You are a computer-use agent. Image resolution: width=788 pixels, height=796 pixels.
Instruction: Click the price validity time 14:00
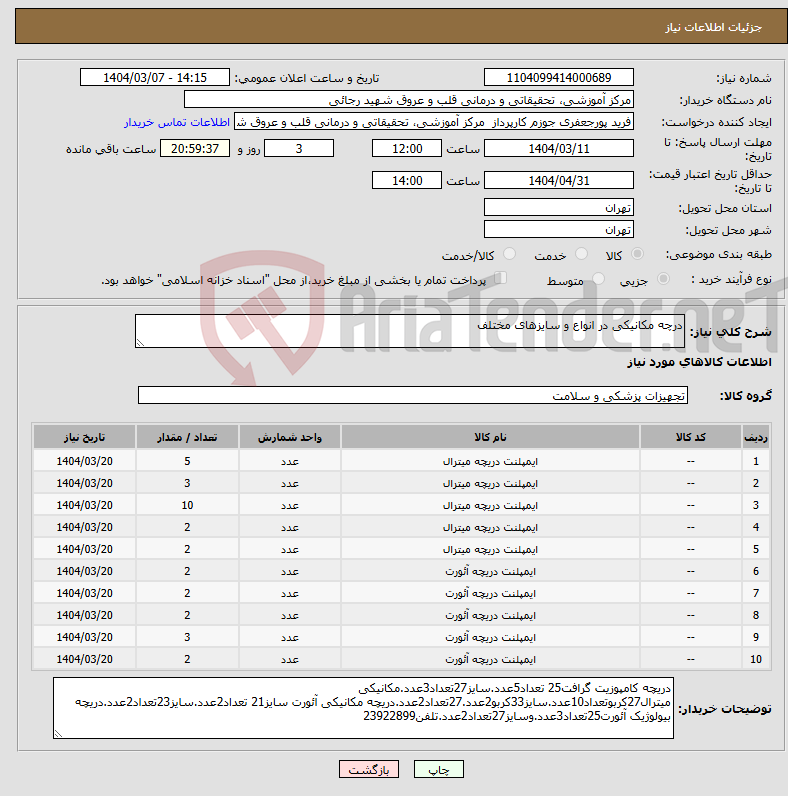click(x=407, y=181)
